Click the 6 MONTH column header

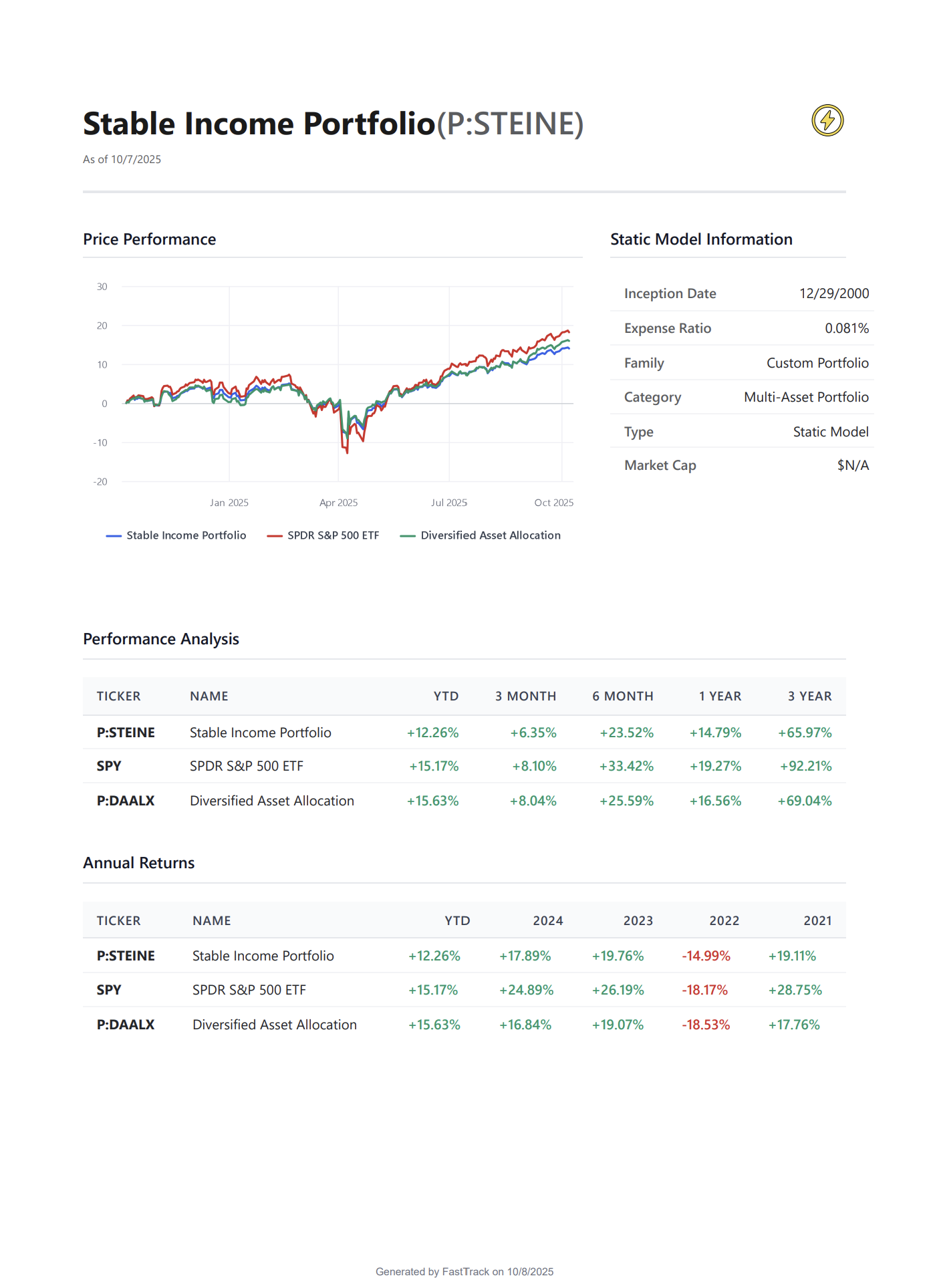pyautogui.click(x=622, y=696)
